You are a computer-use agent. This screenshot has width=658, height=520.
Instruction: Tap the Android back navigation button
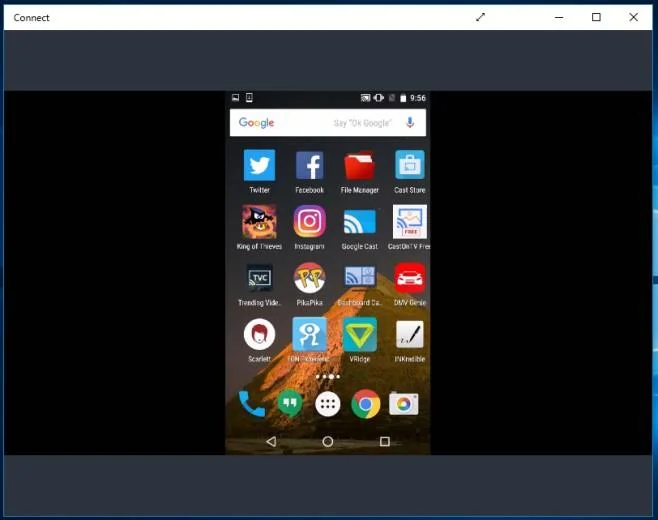271,442
